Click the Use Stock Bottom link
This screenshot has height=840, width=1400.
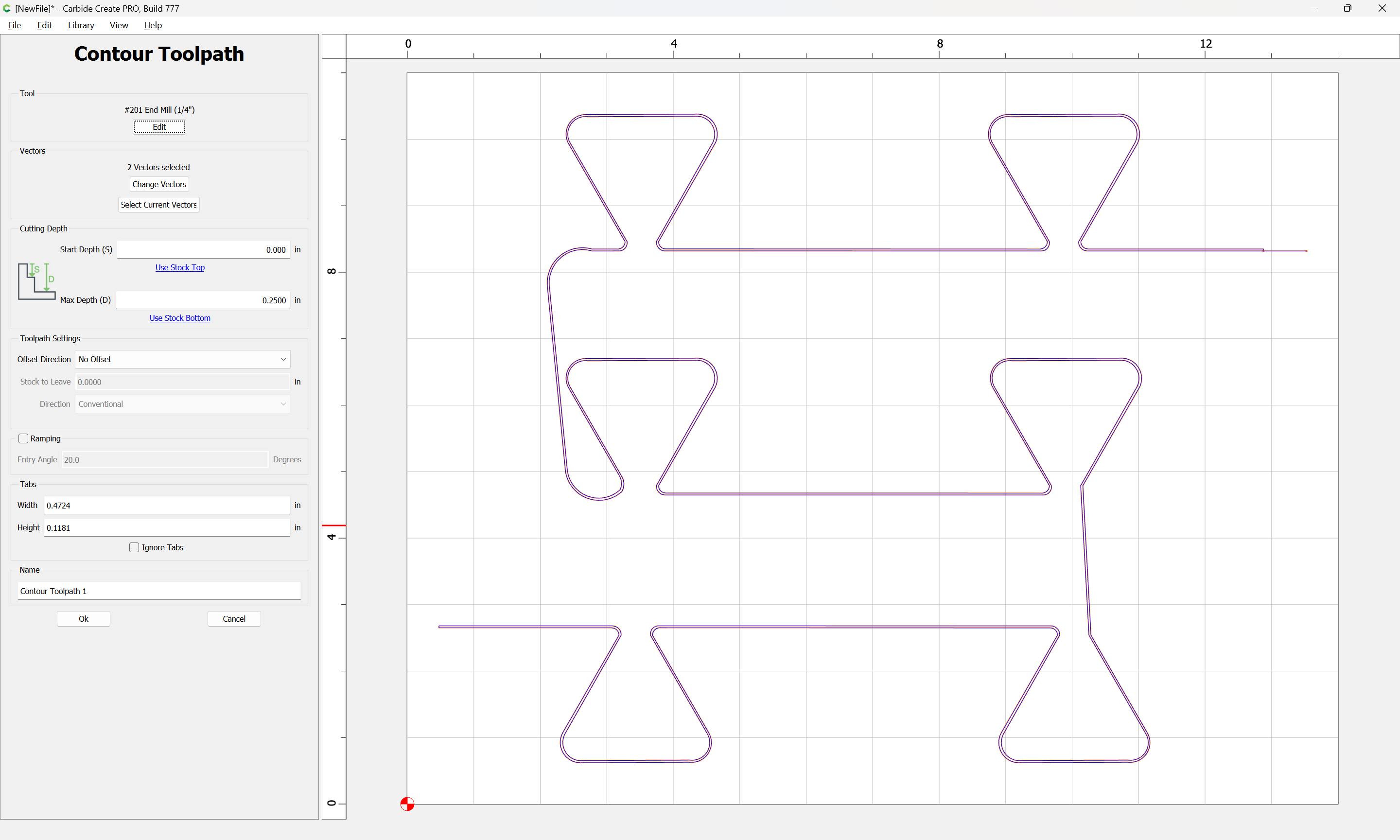pos(180,318)
